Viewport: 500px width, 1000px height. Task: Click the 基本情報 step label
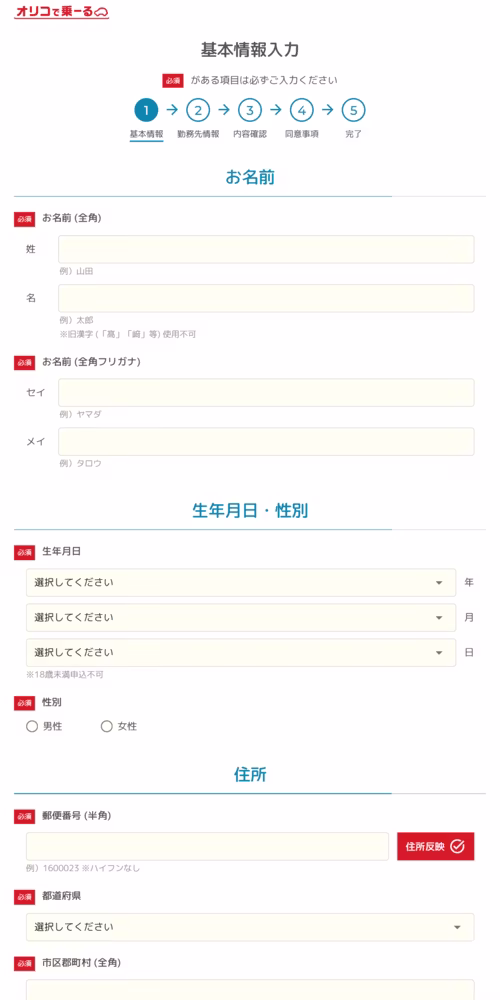pyautogui.click(x=146, y=135)
